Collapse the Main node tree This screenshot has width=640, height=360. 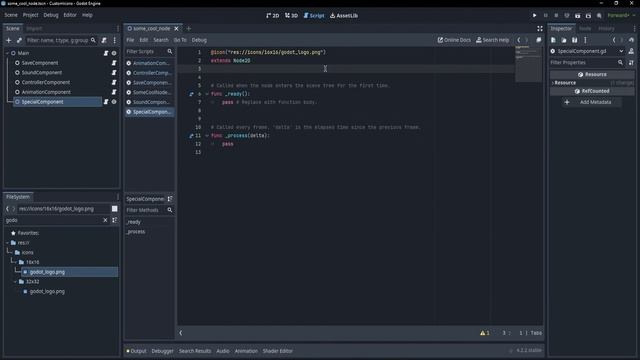(x=7, y=53)
